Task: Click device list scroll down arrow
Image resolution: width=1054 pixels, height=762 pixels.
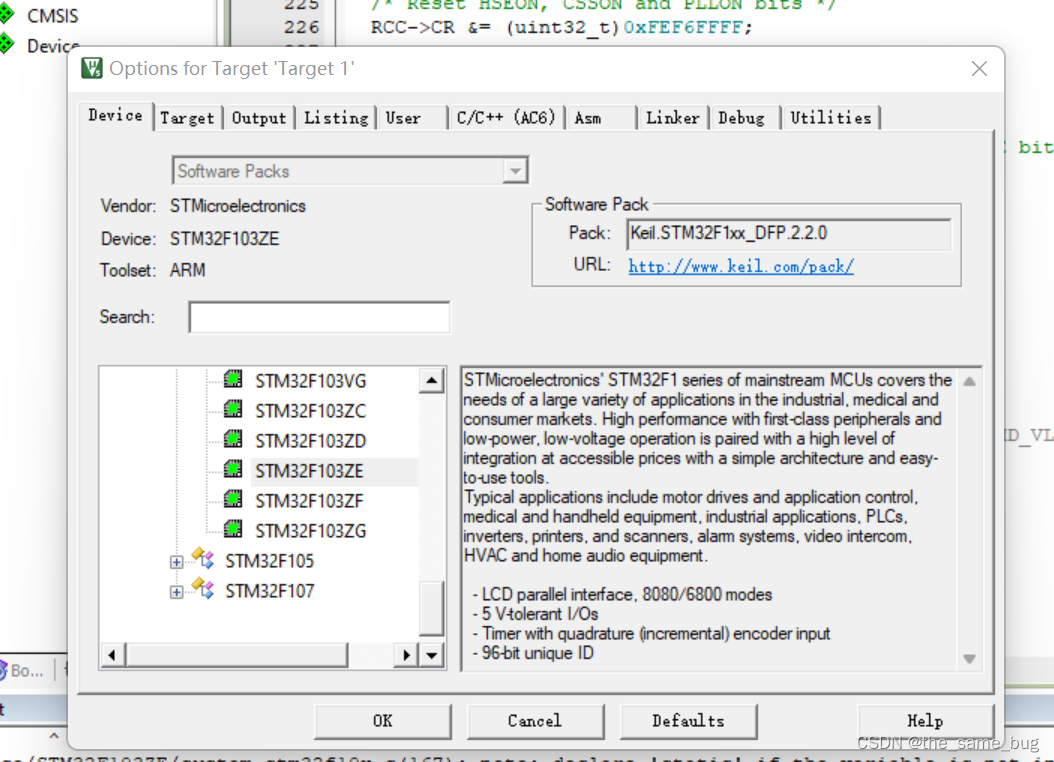Action: tap(432, 654)
